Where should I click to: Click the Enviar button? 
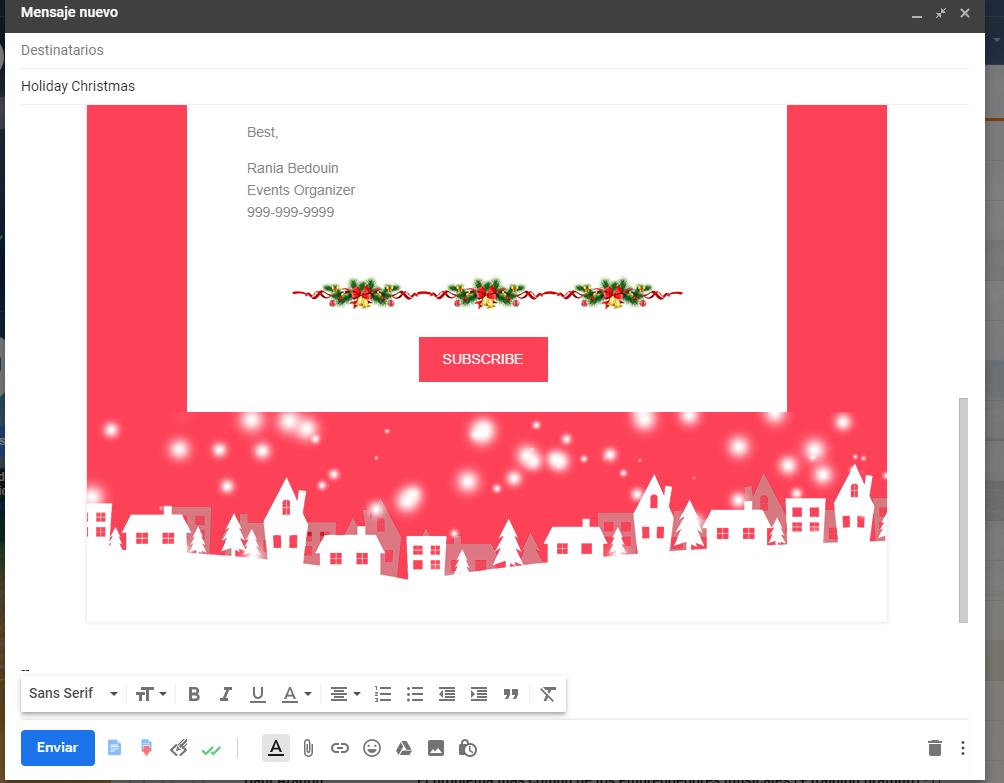pyautogui.click(x=57, y=747)
